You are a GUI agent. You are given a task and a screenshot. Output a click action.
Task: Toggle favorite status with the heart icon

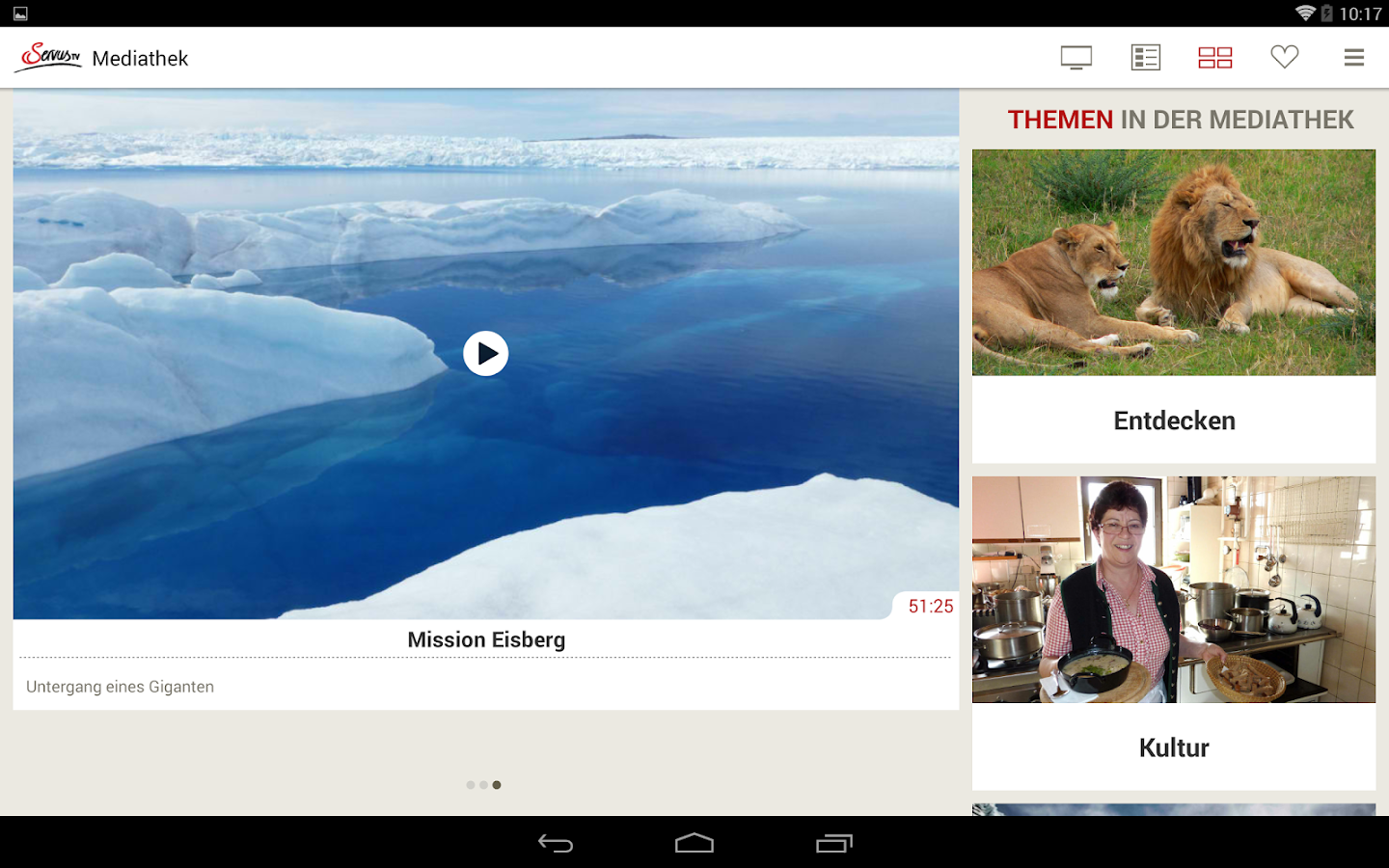1284,57
